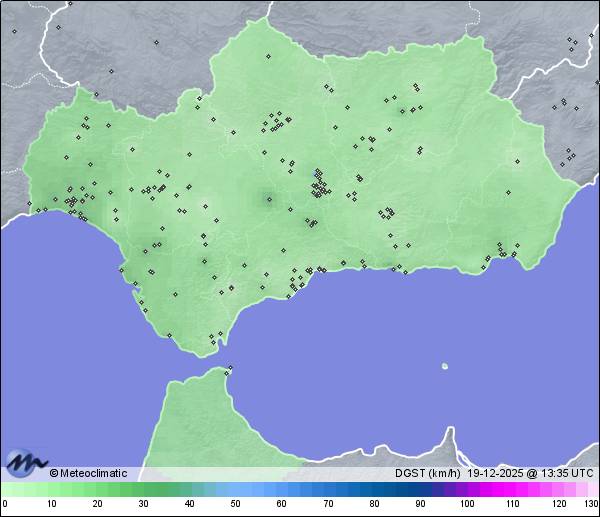Click the magenta legend color at 110 km/h
The image size is (600, 517).
(x=512, y=489)
